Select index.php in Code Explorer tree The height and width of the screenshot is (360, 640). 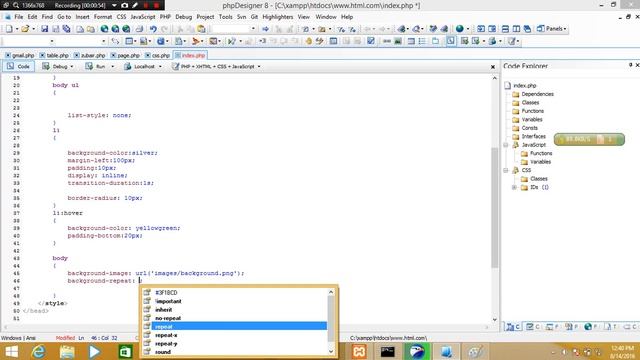(x=520, y=86)
